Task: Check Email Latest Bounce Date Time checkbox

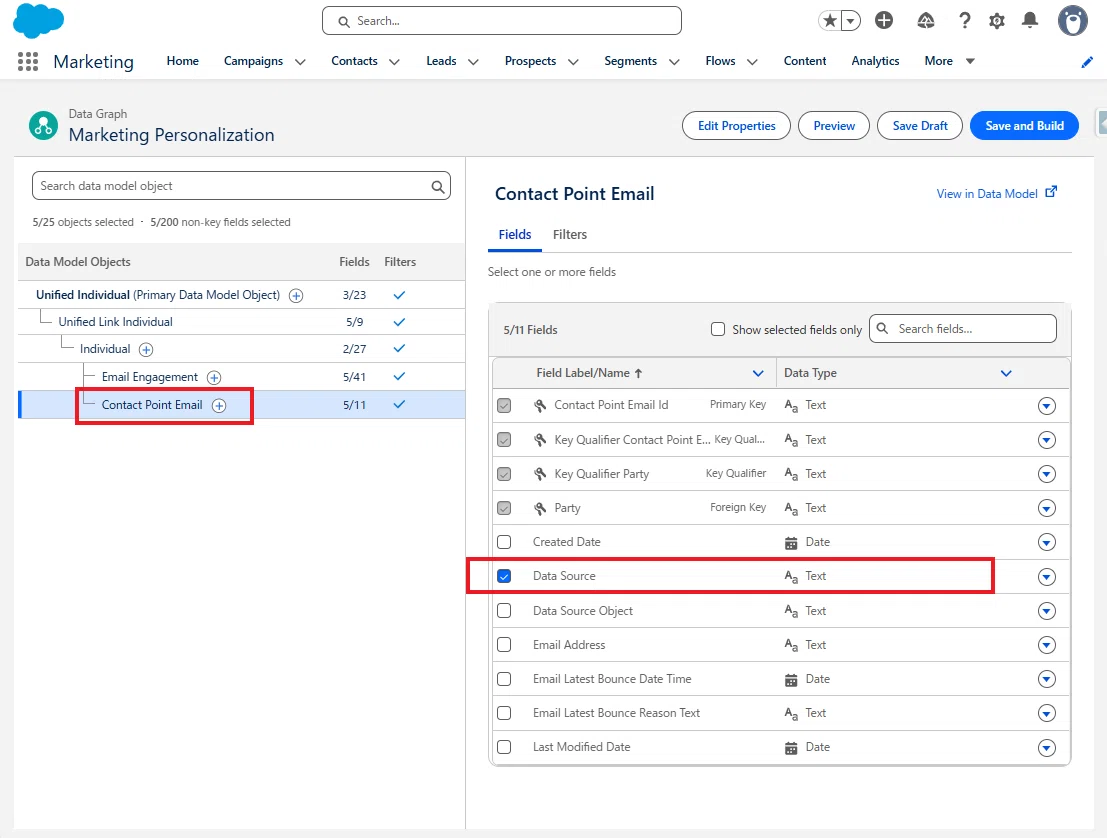Action: point(504,679)
